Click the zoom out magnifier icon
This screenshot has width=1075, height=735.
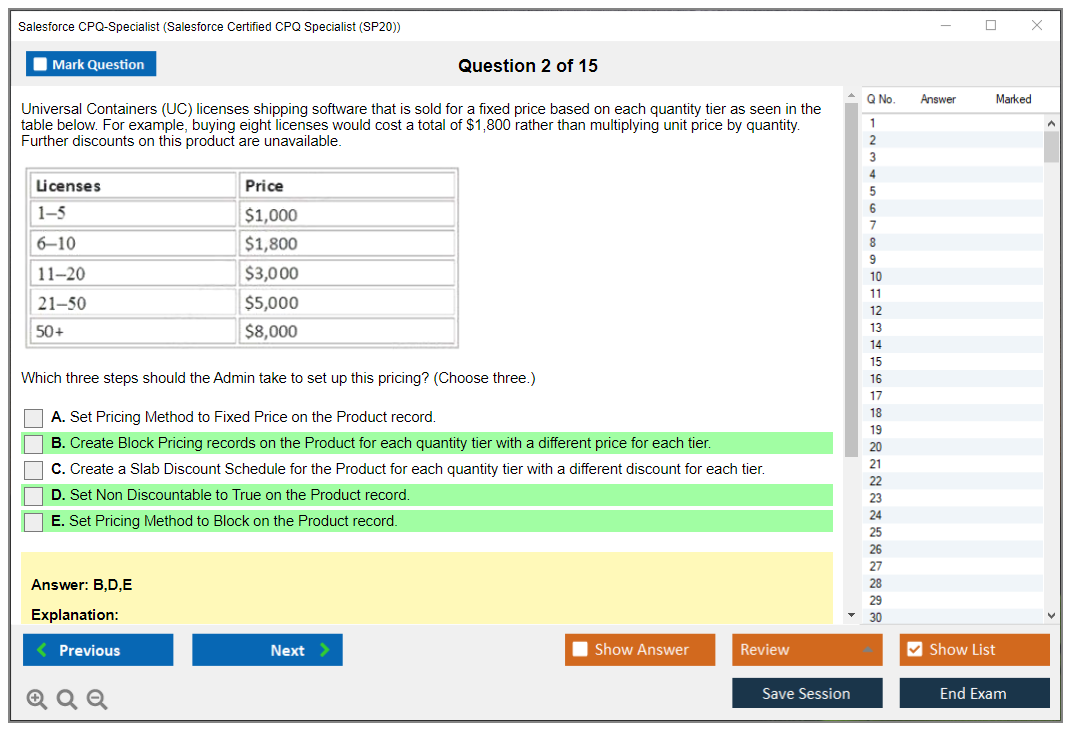coord(97,700)
